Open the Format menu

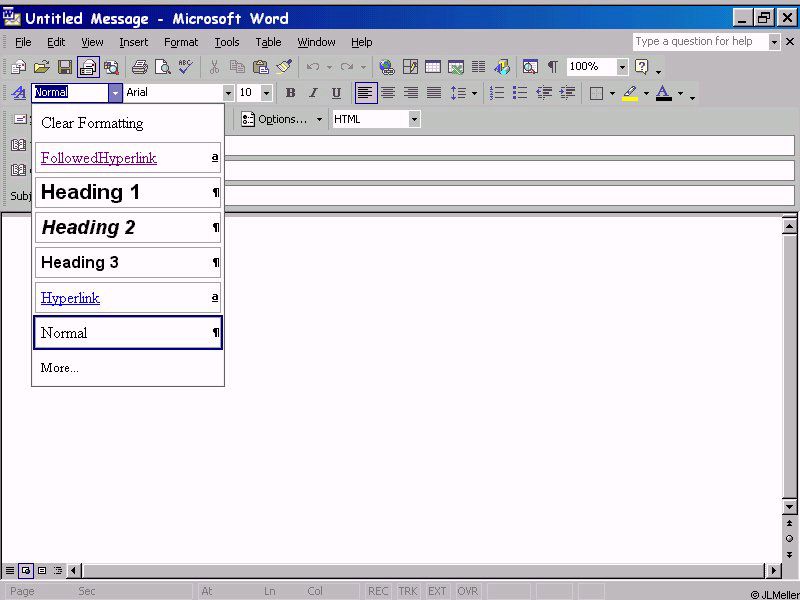pyautogui.click(x=181, y=42)
